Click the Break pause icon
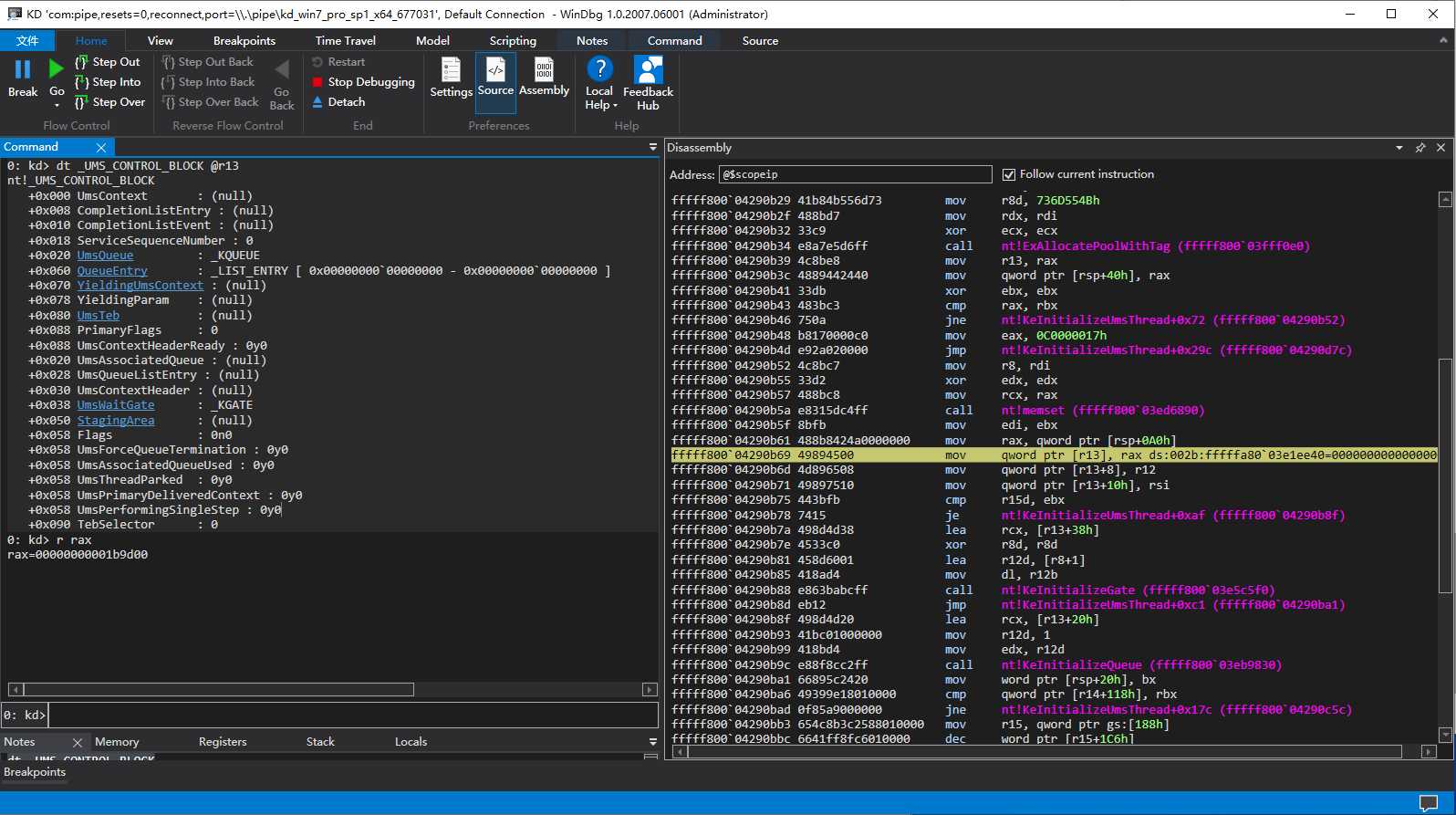This screenshot has width=1456, height=815. (x=23, y=69)
